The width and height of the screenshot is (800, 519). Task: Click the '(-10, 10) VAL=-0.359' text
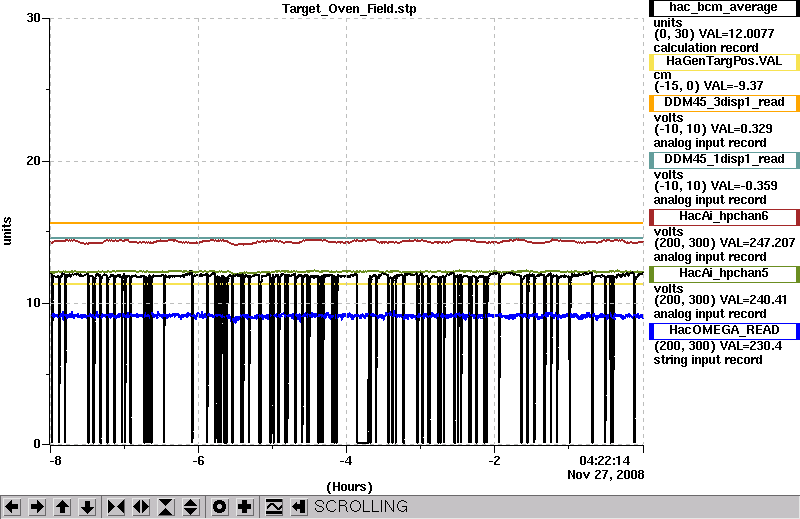pos(716,186)
